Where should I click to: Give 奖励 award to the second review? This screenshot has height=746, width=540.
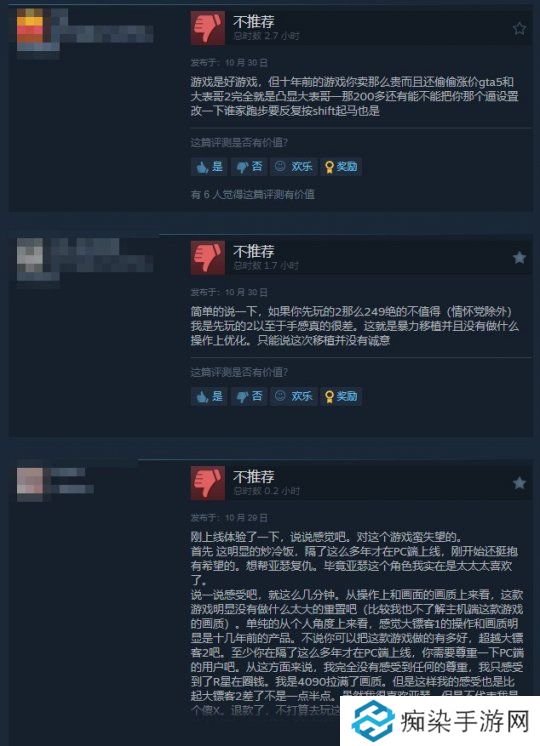341,396
